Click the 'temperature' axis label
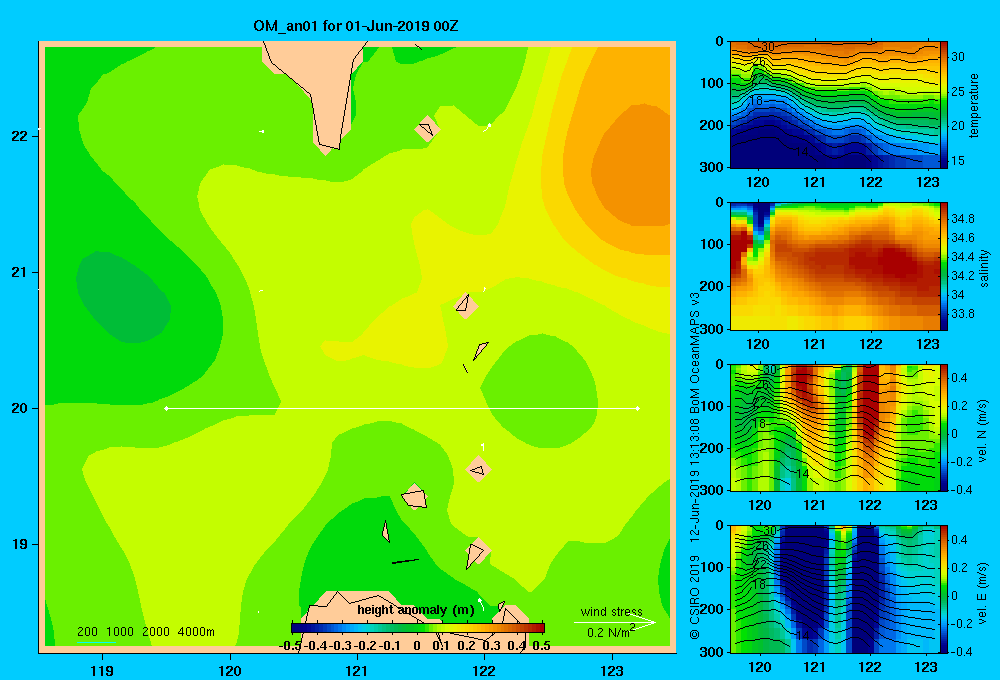Image resolution: width=1000 pixels, height=680 pixels. [x=974, y=105]
